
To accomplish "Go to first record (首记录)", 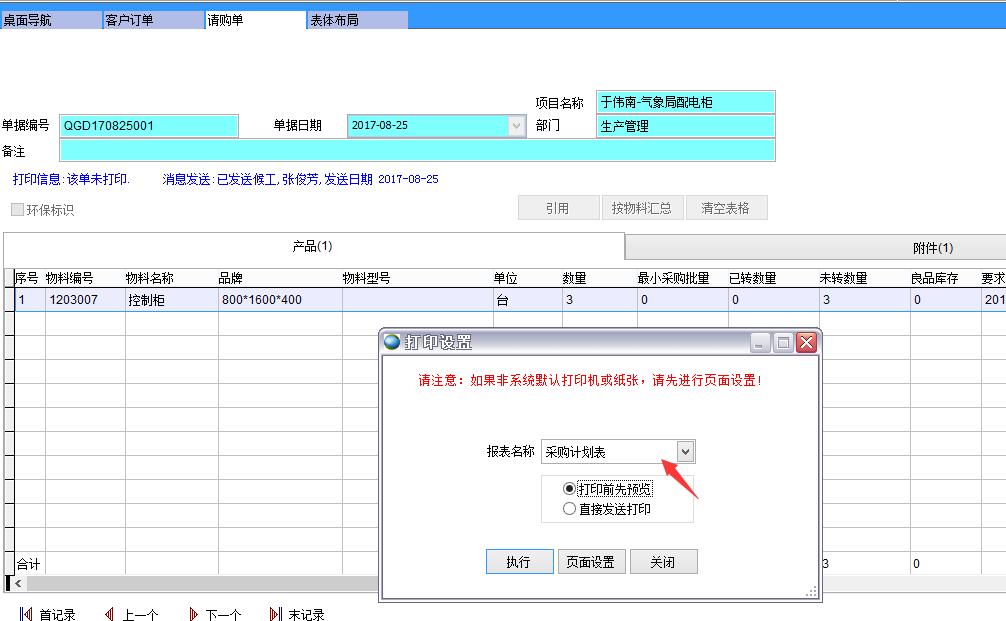I will coord(47,614).
